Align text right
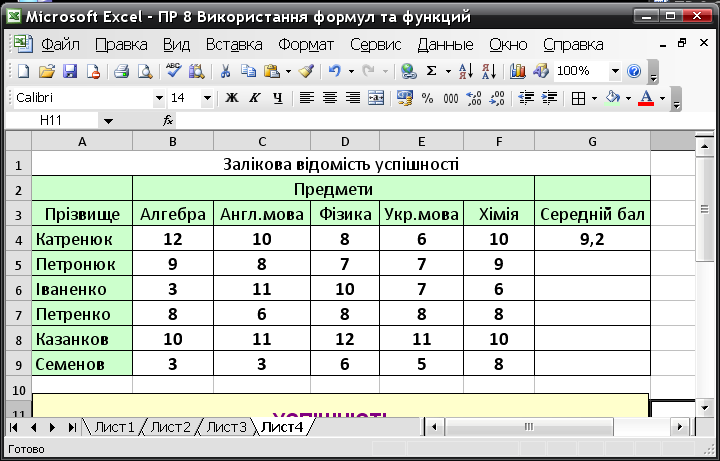Image resolution: width=720 pixels, height=461 pixels. tap(353, 98)
